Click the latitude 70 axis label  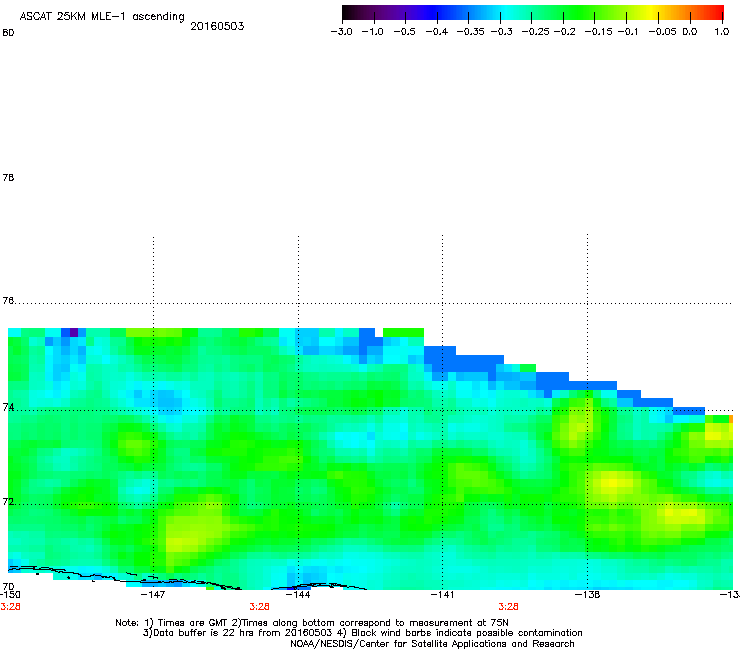pos(8,586)
